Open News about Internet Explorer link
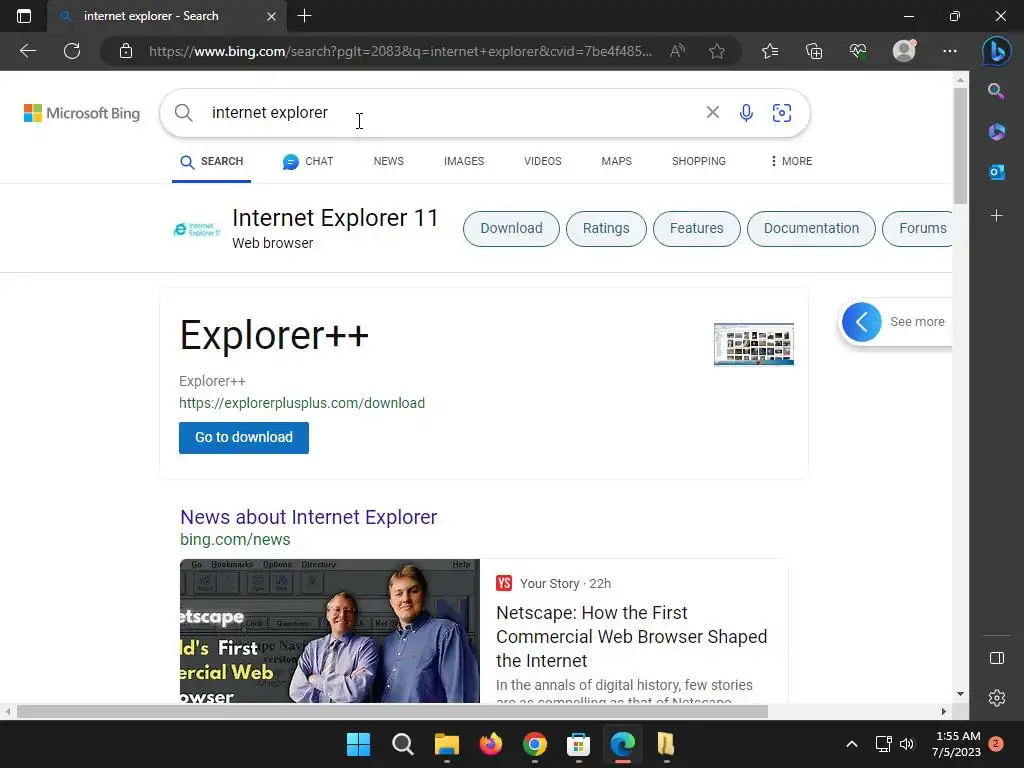The image size is (1024, 768). click(x=308, y=517)
